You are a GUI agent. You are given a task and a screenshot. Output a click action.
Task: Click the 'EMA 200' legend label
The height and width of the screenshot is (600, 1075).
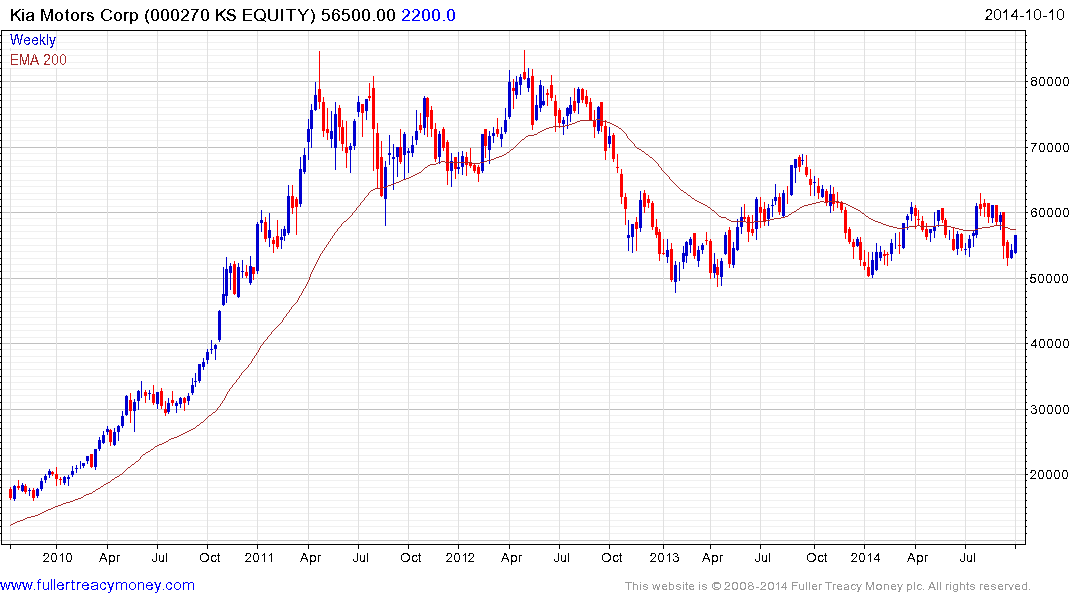tap(38, 60)
